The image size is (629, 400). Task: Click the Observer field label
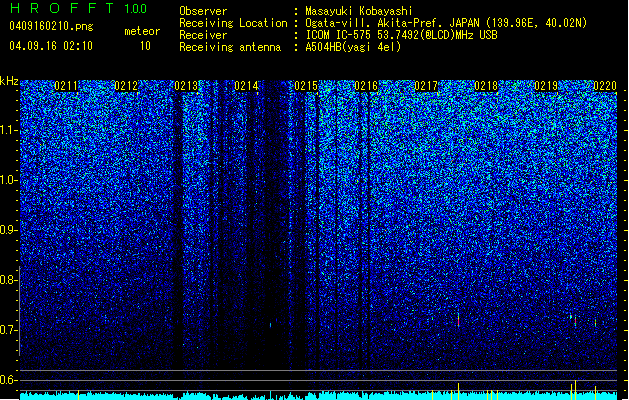tap(203, 11)
